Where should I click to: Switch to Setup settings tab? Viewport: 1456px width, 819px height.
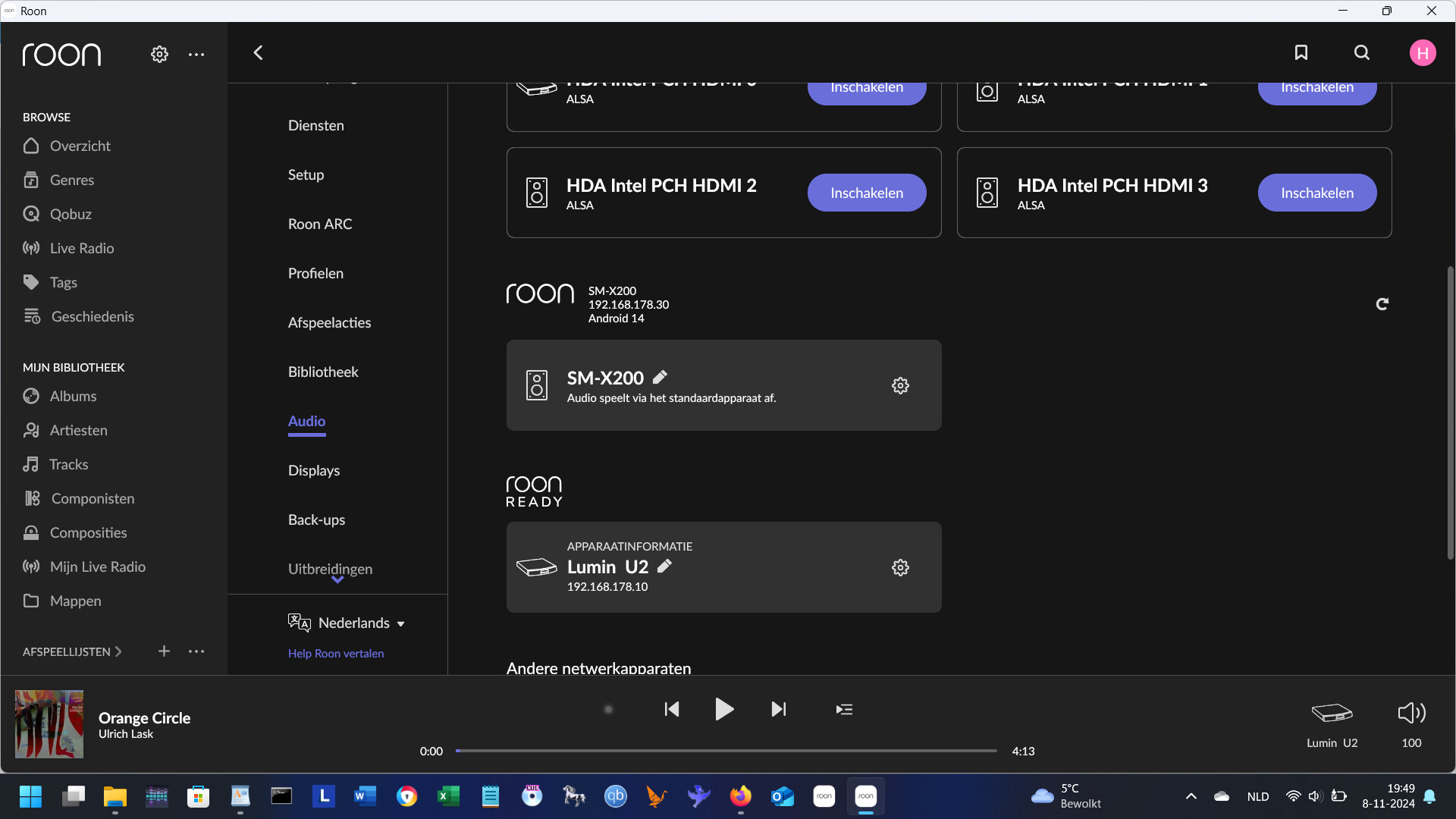(x=306, y=174)
